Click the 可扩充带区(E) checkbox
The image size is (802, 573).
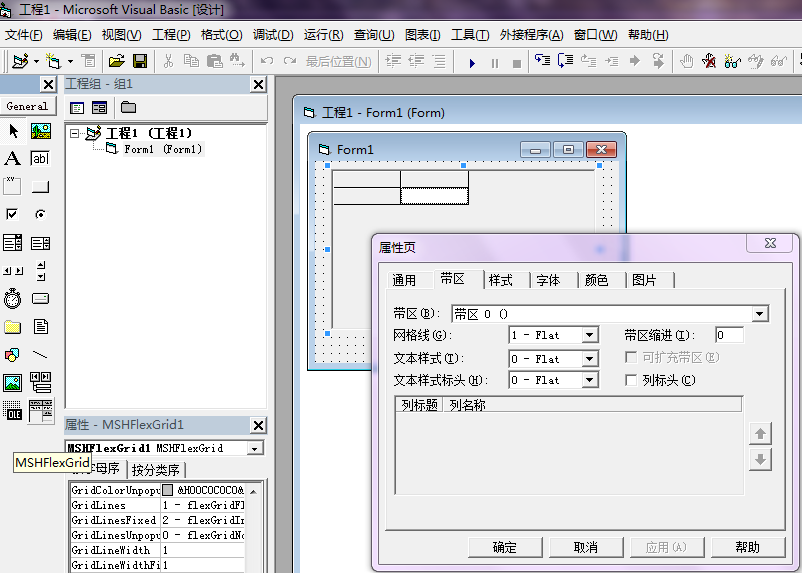pos(631,357)
